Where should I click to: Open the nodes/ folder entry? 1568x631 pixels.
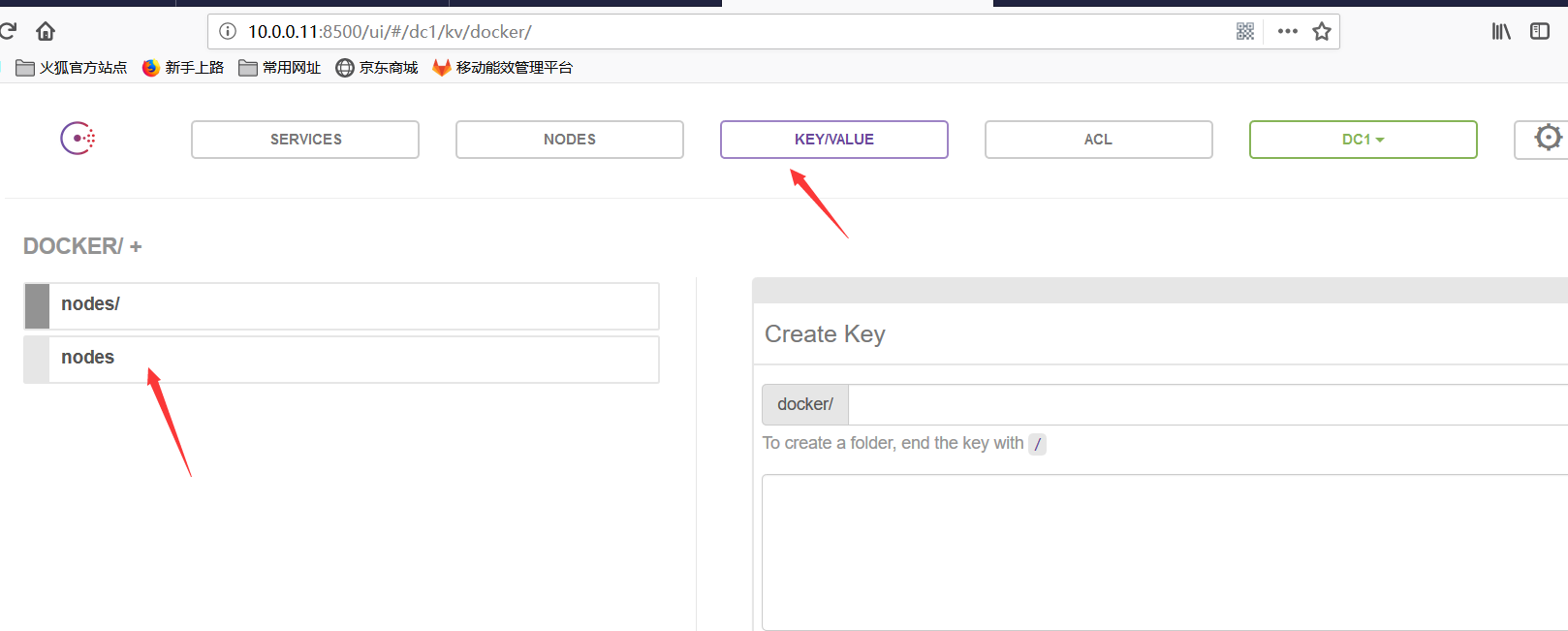point(341,306)
